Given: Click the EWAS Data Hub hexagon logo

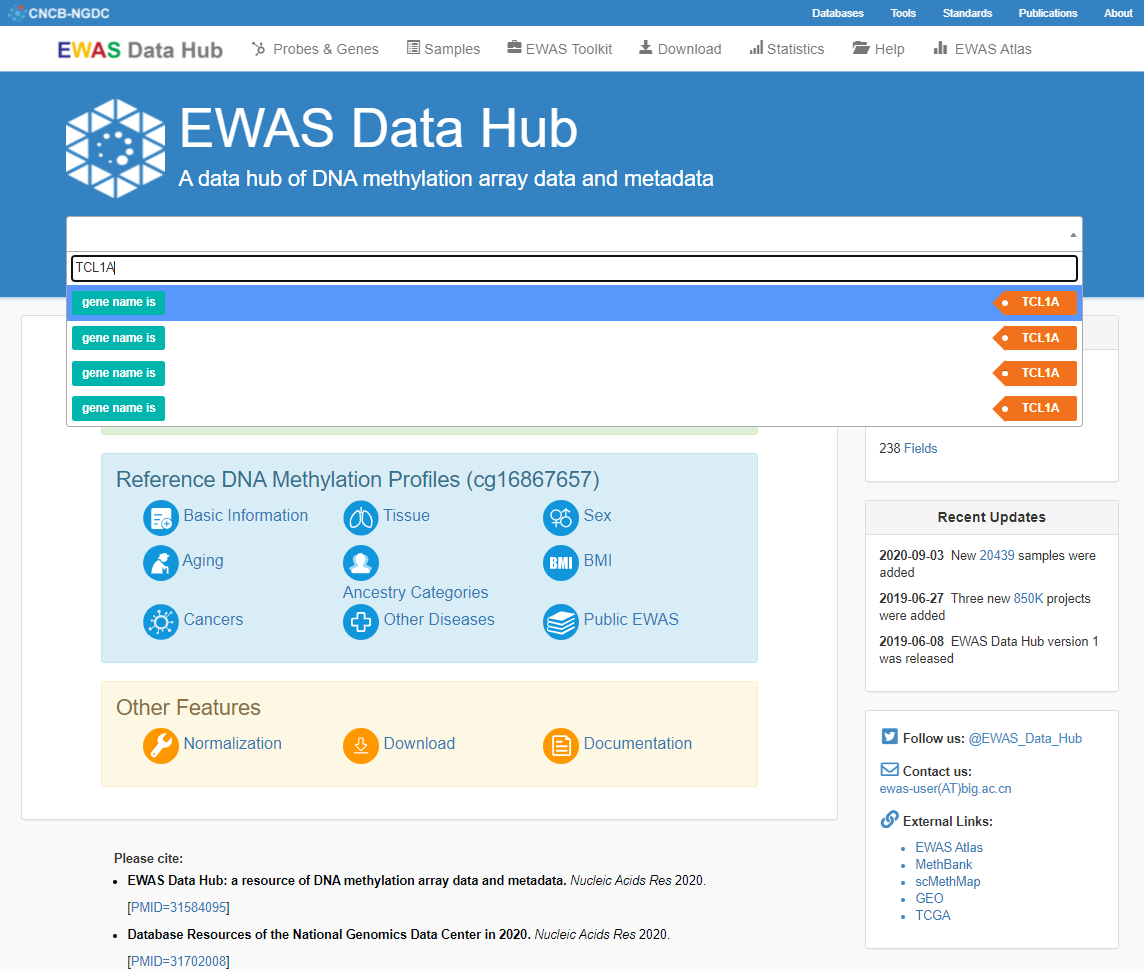Looking at the screenshot, I should tap(115, 148).
